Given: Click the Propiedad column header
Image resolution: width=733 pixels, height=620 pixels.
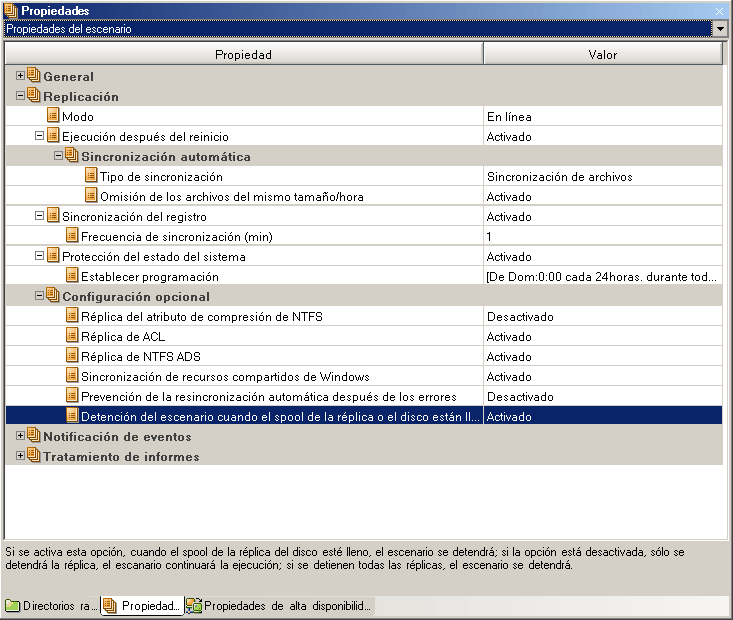Looking at the screenshot, I should pyautogui.click(x=243, y=55).
